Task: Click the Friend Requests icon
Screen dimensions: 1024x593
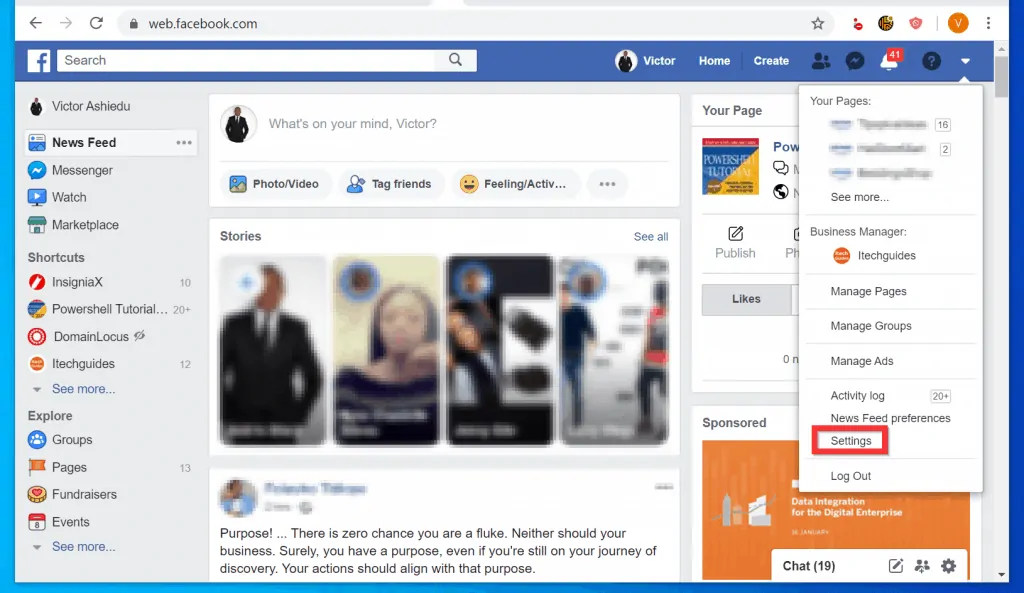Action: [821, 61]
